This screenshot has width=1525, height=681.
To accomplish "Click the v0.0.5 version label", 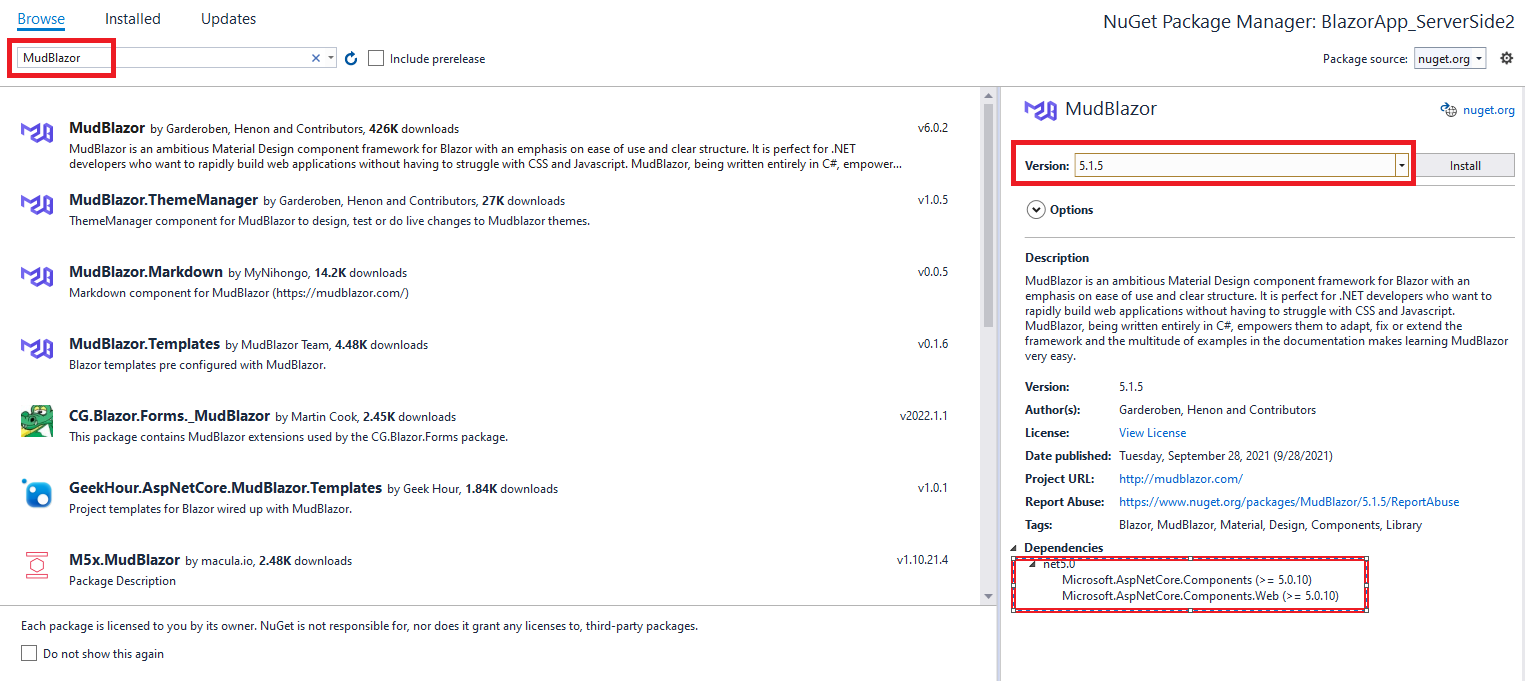I will [933, 272].
